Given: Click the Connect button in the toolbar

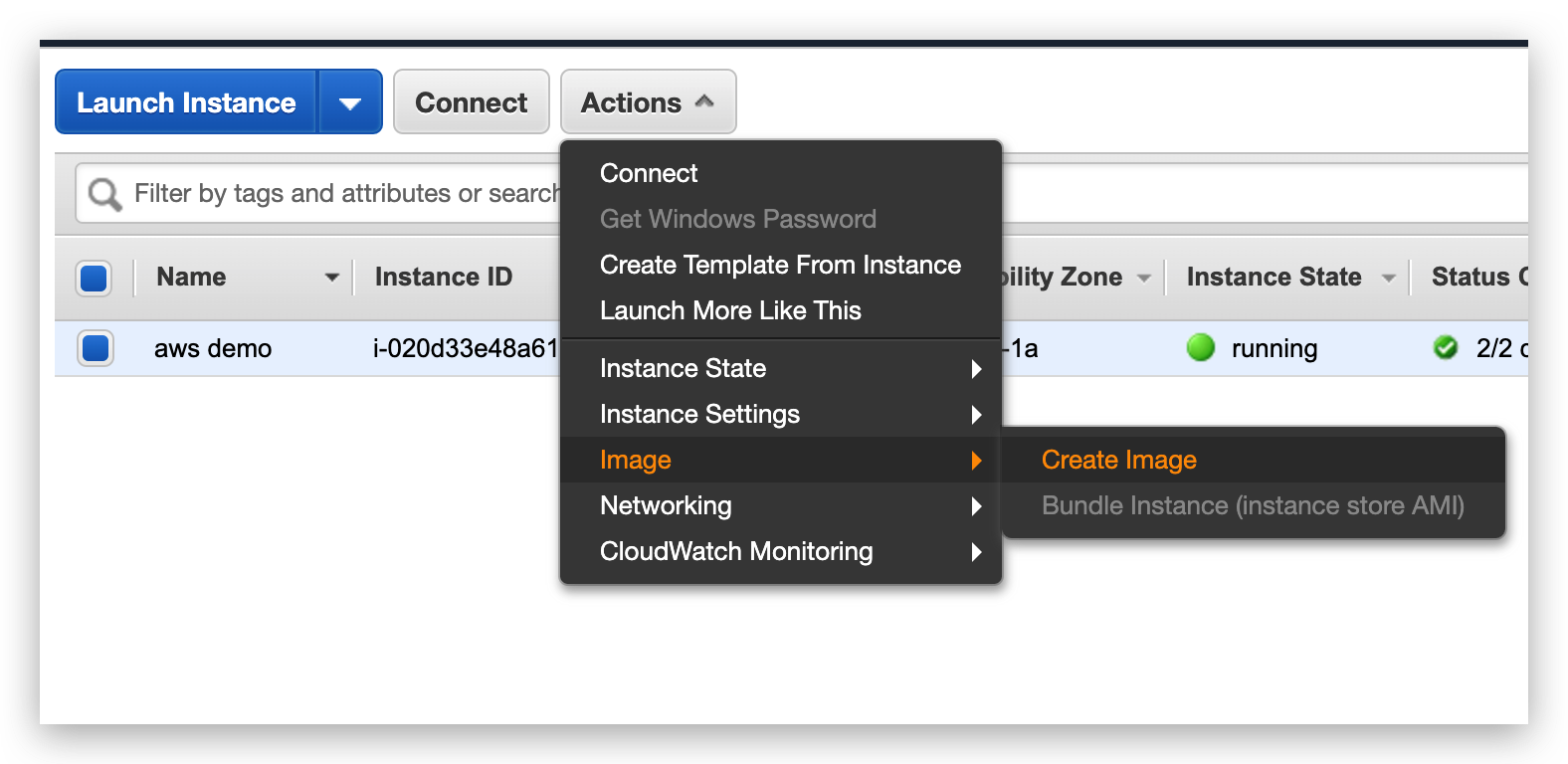Looking at the screenshot, I should (472, 101).
